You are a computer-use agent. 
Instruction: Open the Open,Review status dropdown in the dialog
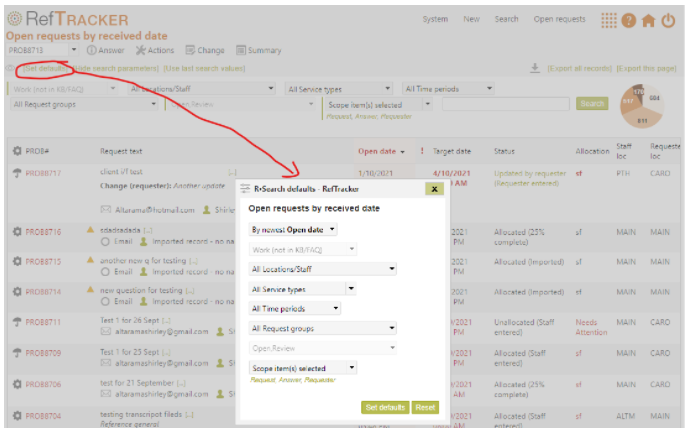tap(322, 348)
